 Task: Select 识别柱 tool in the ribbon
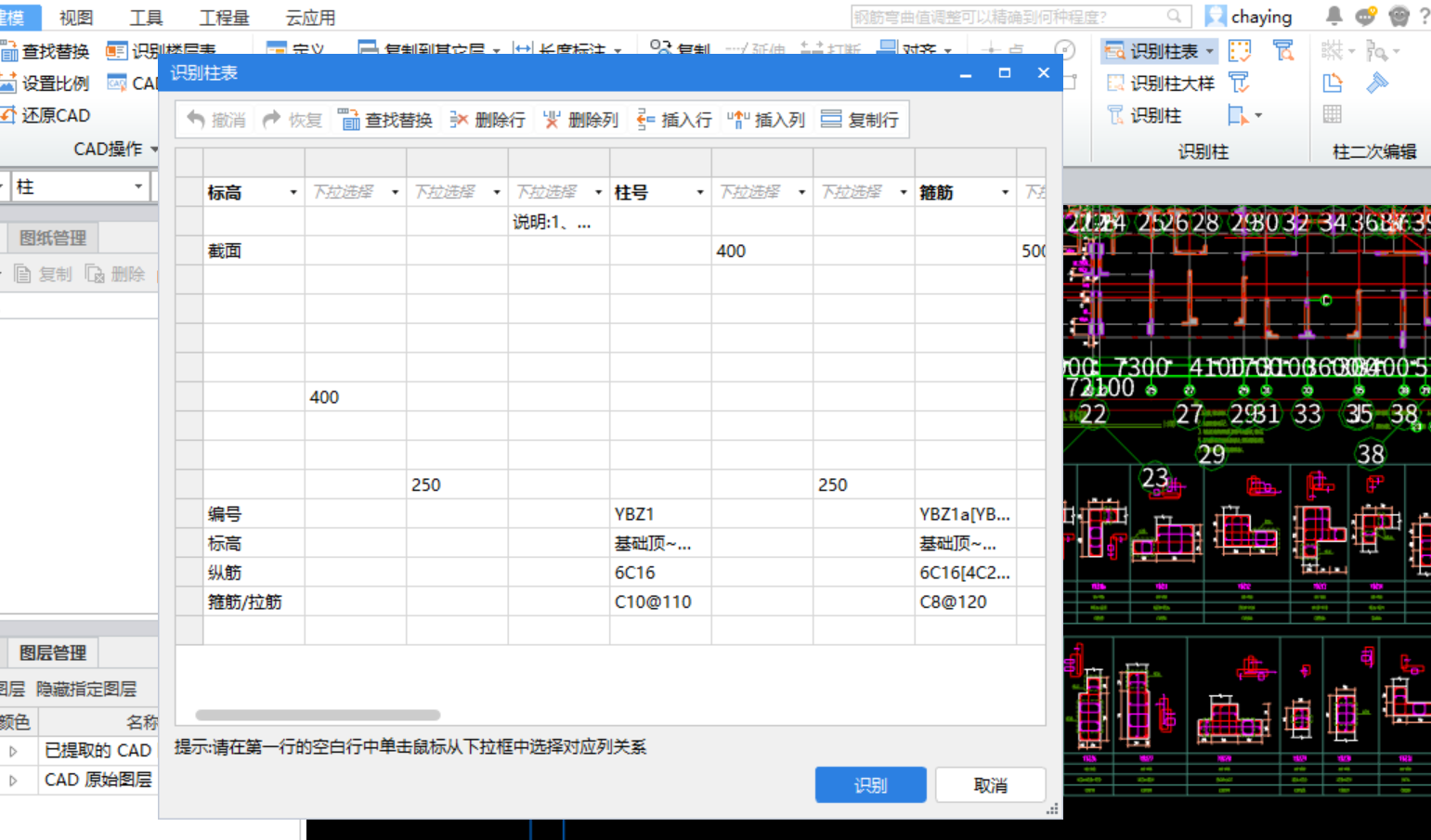click(1145, 115)
